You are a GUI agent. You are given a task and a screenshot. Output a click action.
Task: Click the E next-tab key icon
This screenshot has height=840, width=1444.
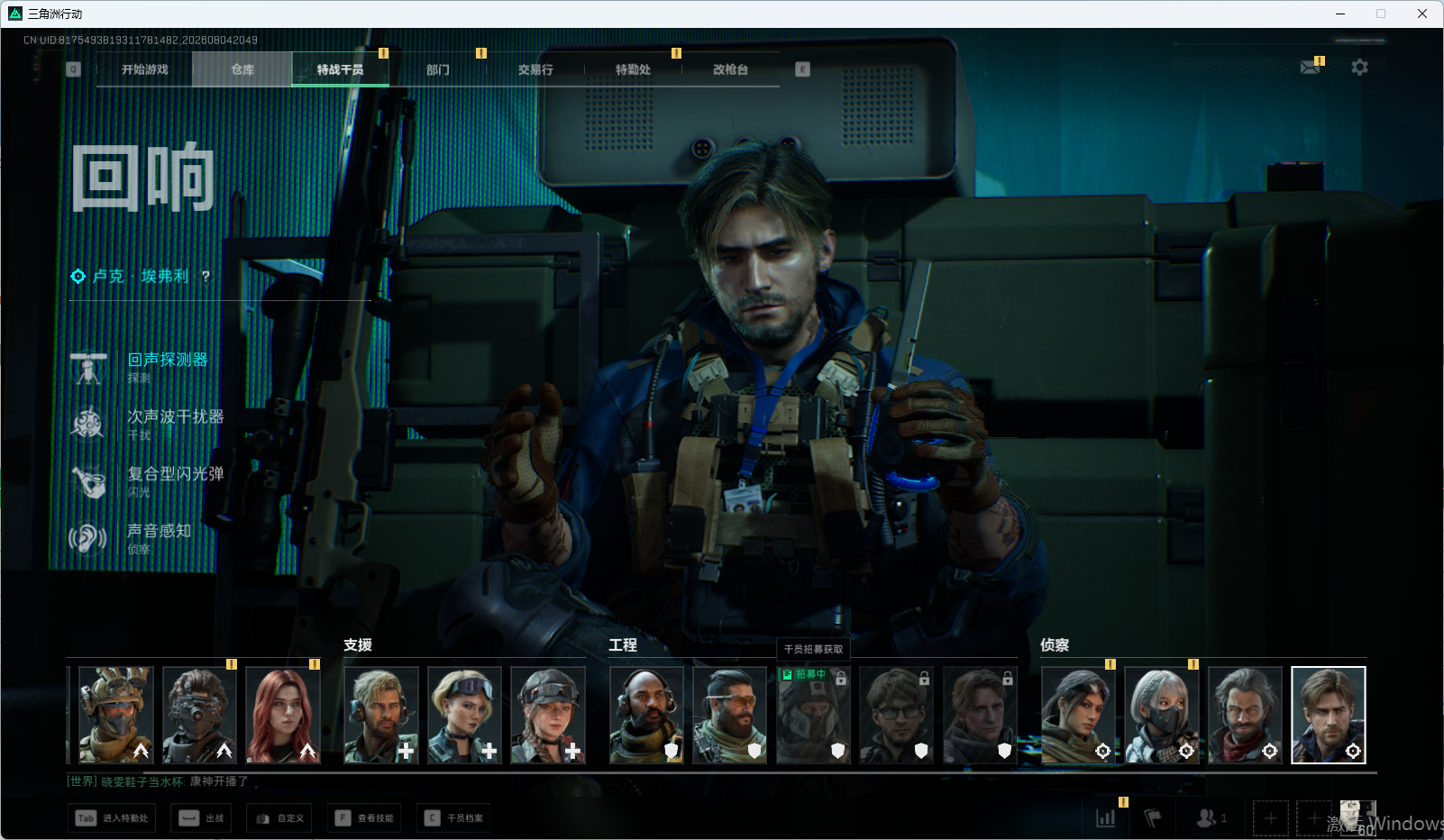(802, 69)
